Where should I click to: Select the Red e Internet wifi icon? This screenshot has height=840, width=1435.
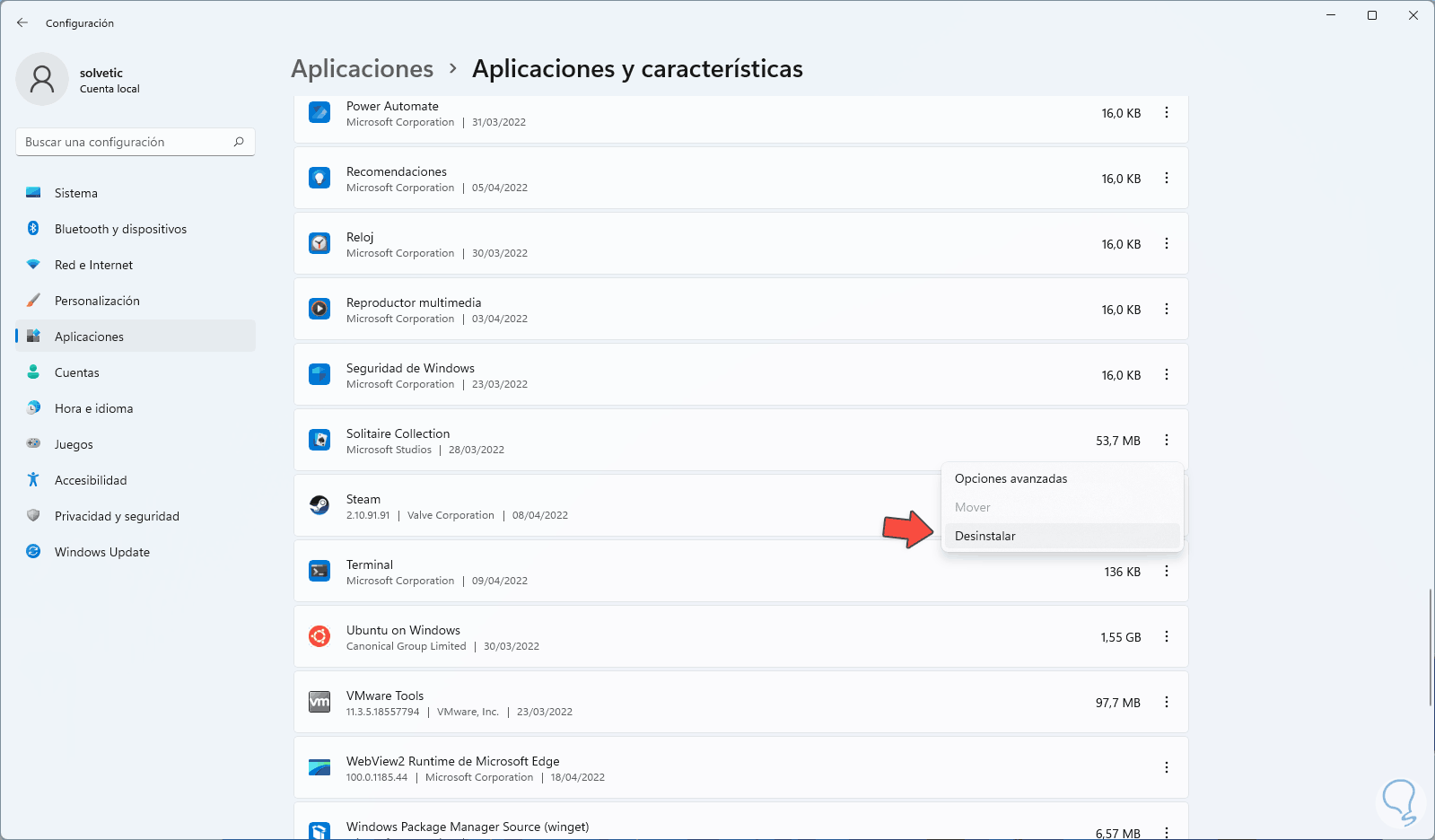coord(33,265)
